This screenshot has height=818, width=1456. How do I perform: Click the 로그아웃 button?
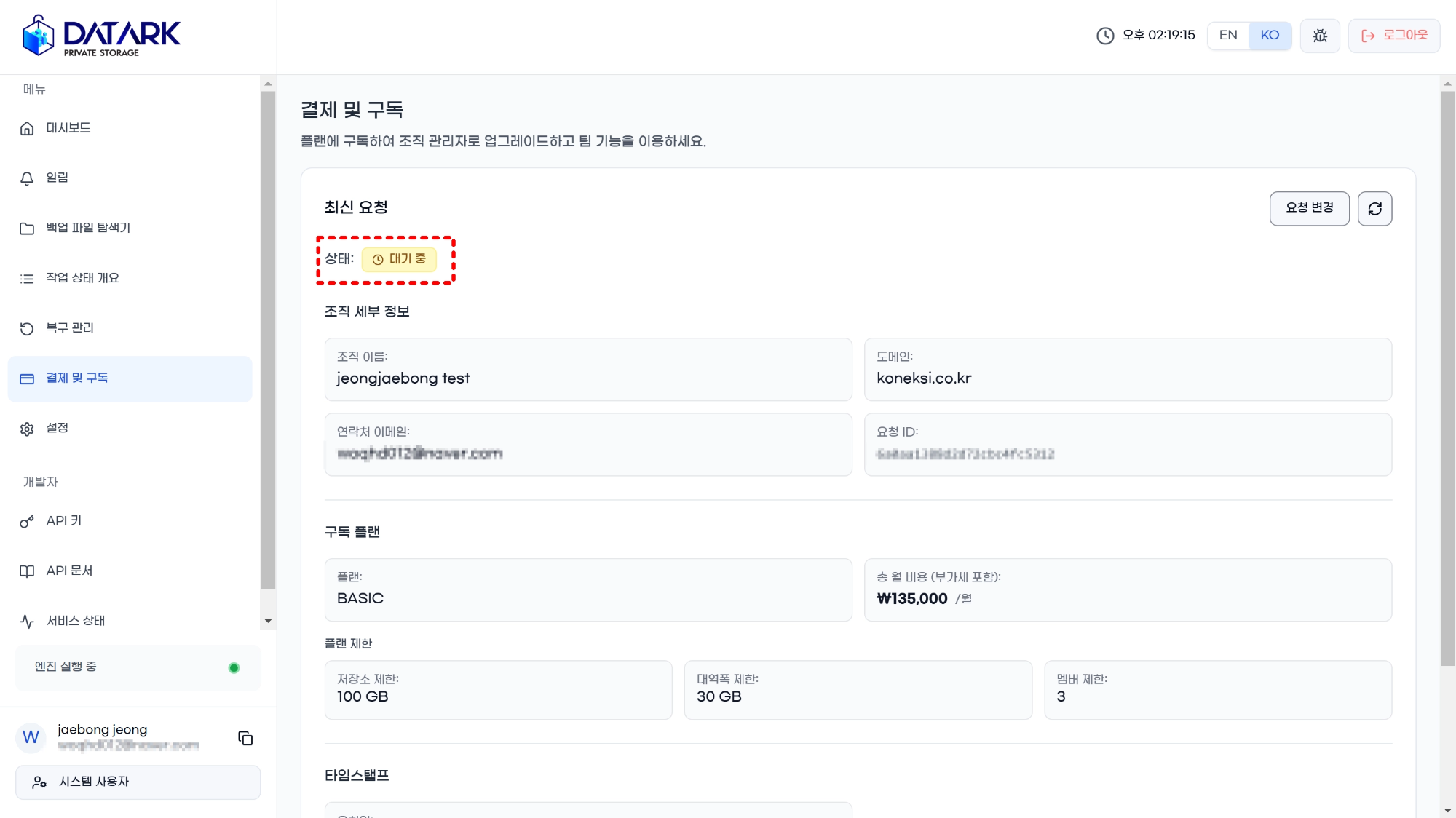[1393, 36]
